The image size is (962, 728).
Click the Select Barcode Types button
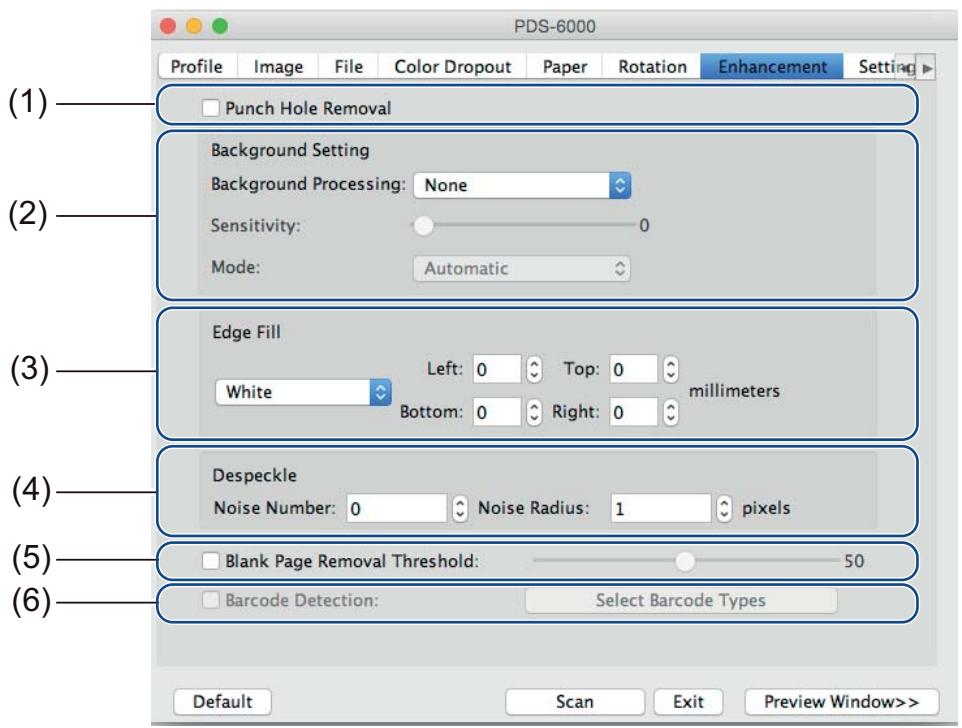click(x=681, y=600)
